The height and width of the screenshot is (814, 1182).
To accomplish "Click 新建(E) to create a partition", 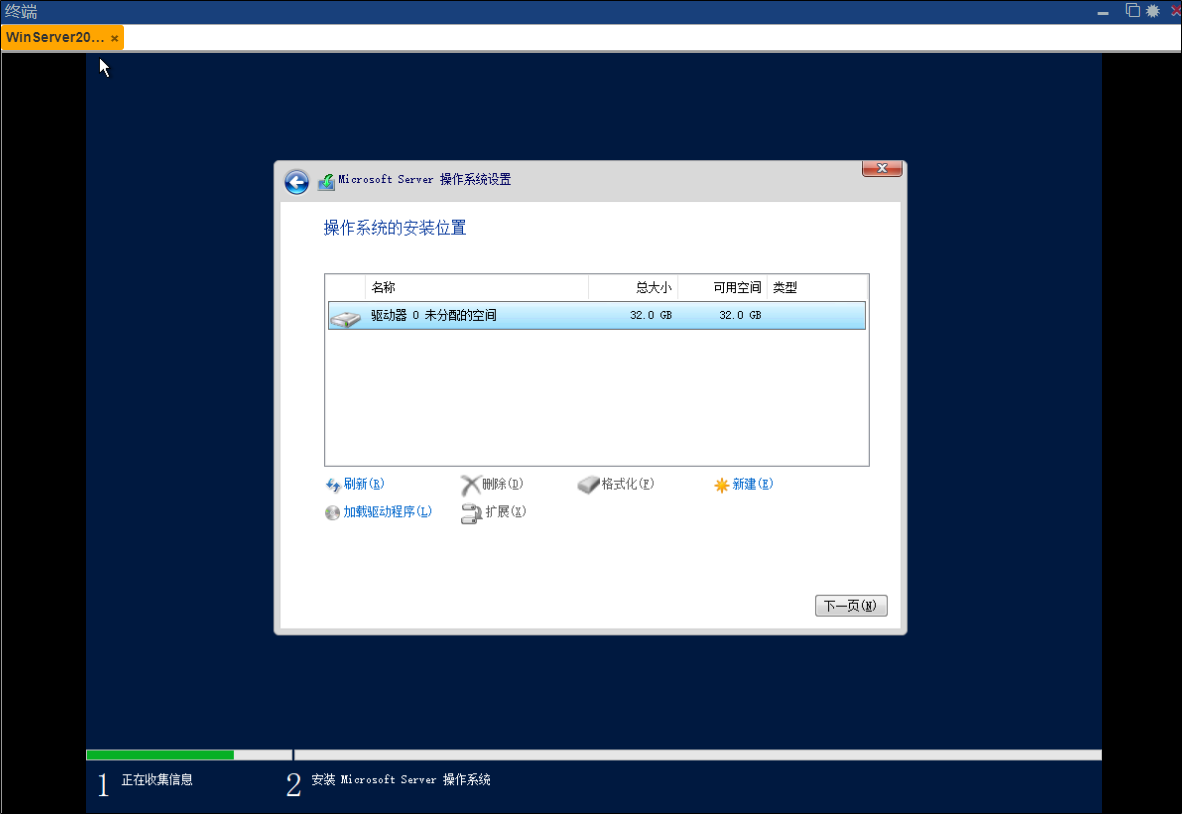I will coord(752,485).
